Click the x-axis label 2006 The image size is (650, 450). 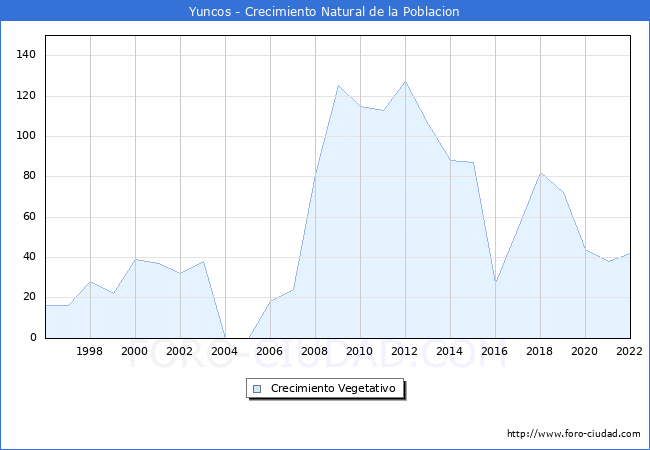click(x=269, y=351)
